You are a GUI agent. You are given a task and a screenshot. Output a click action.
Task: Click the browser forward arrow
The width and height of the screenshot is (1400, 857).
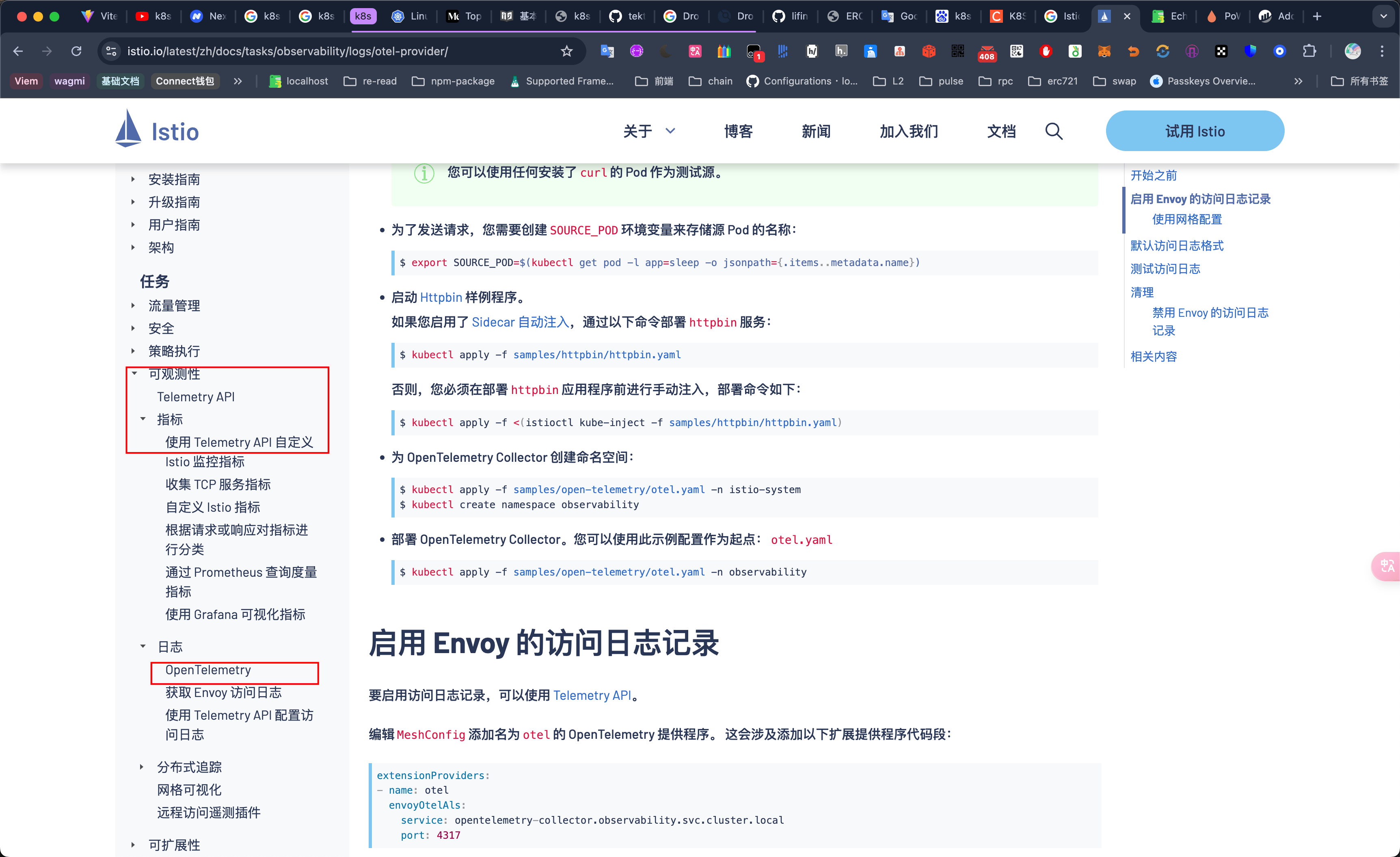[x=47, y=51]
